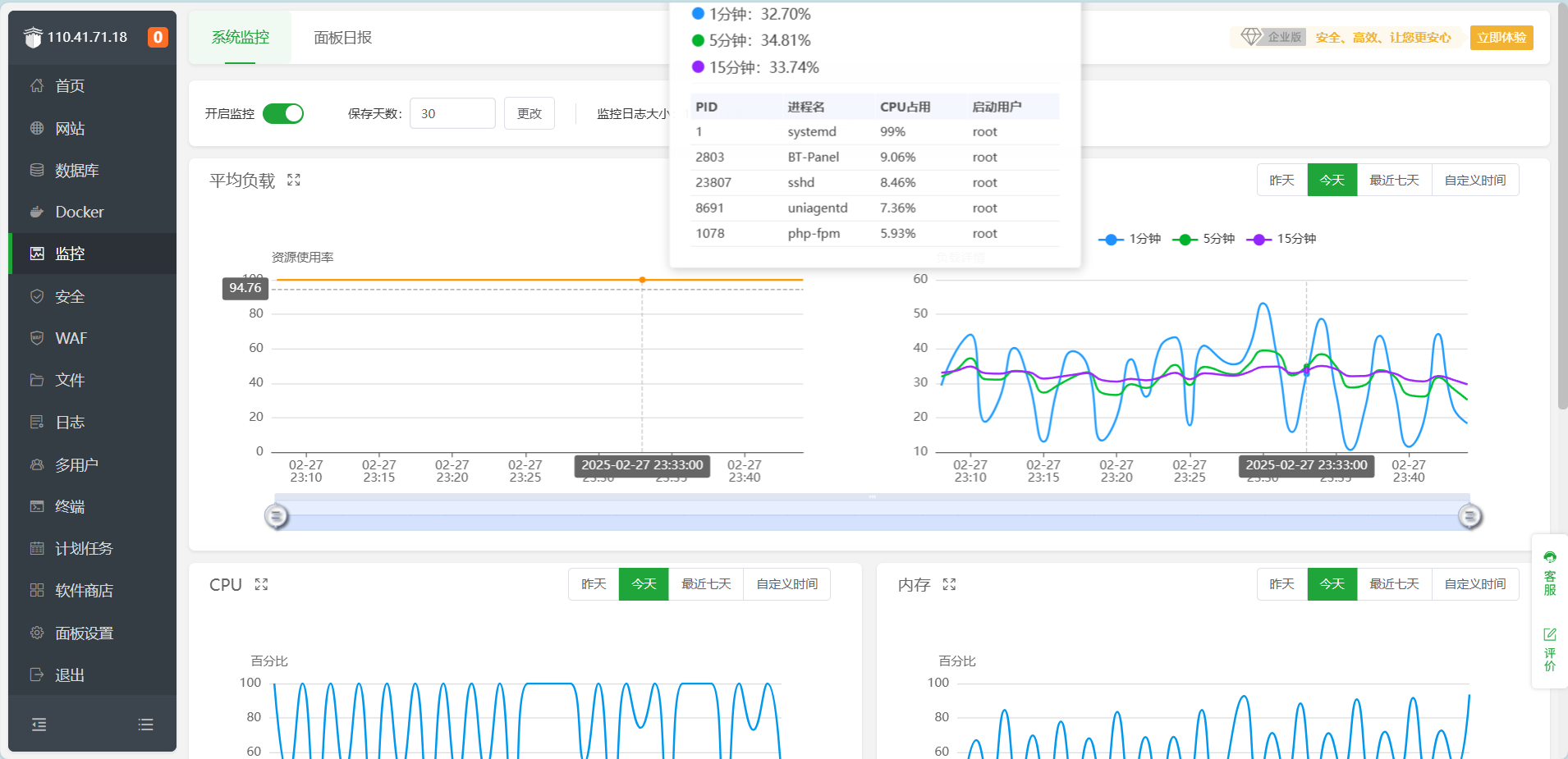Viewport: 1568px width, 759px height.
Task: Click the orange notification badge 0
Action: [x=158, y=37]
